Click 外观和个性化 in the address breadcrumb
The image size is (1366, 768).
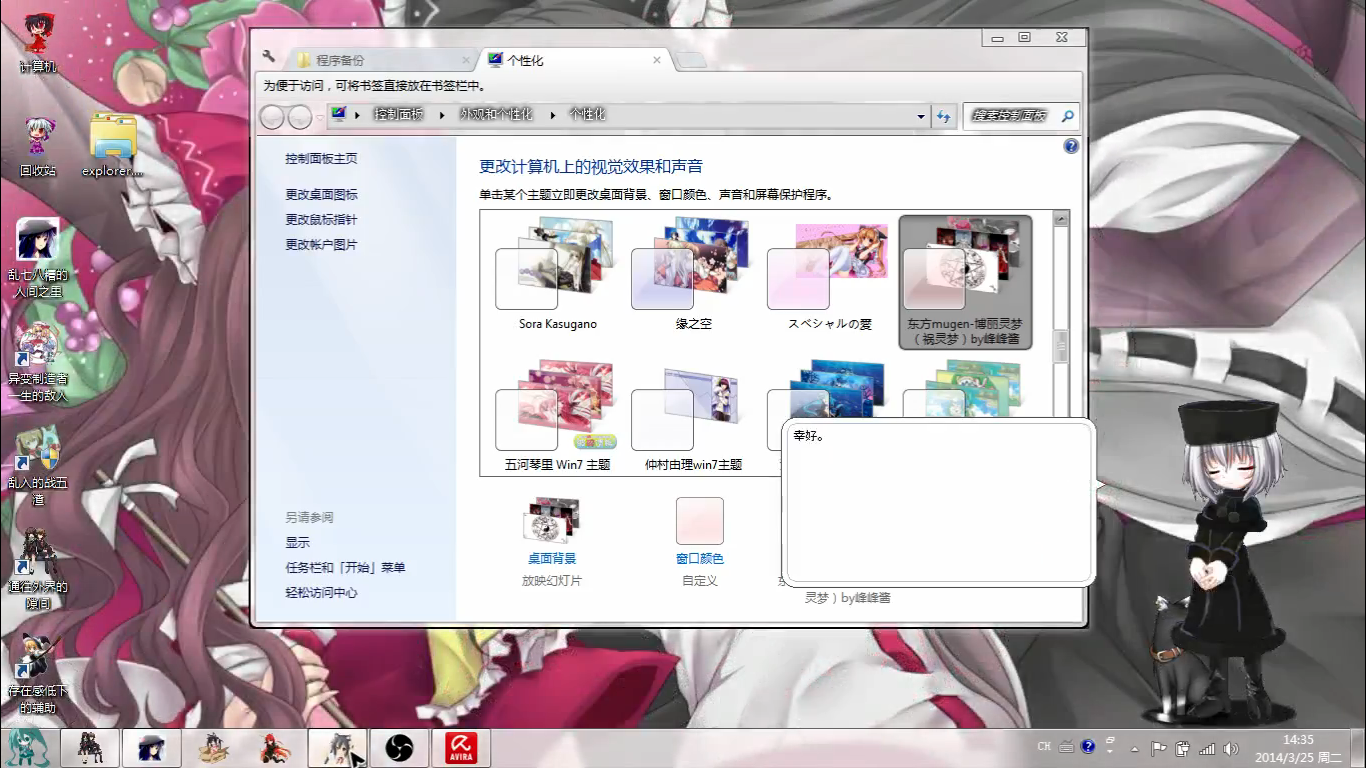[x=496, y=115]
